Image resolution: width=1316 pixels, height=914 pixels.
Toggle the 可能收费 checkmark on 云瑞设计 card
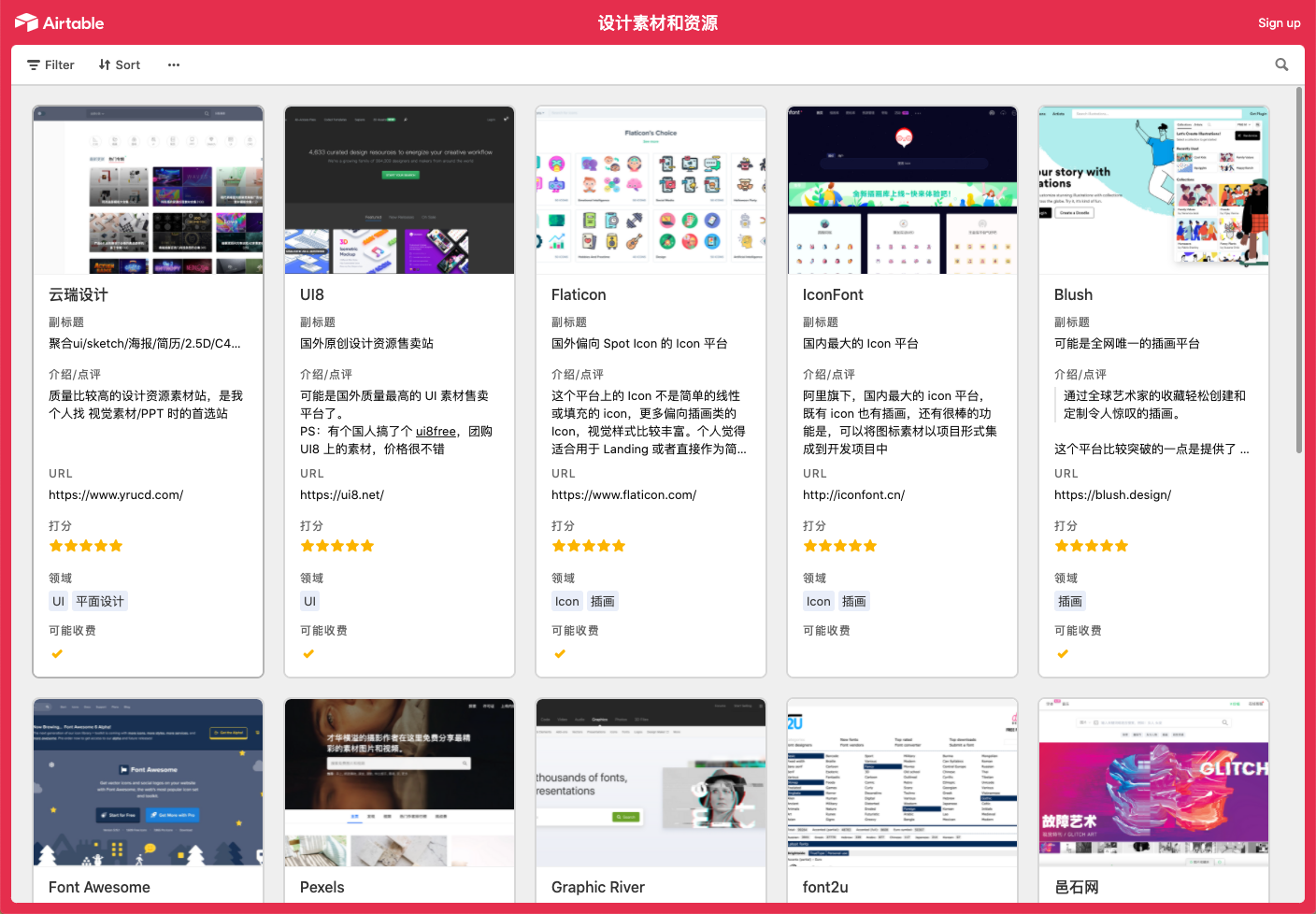(x=57, y=653)
